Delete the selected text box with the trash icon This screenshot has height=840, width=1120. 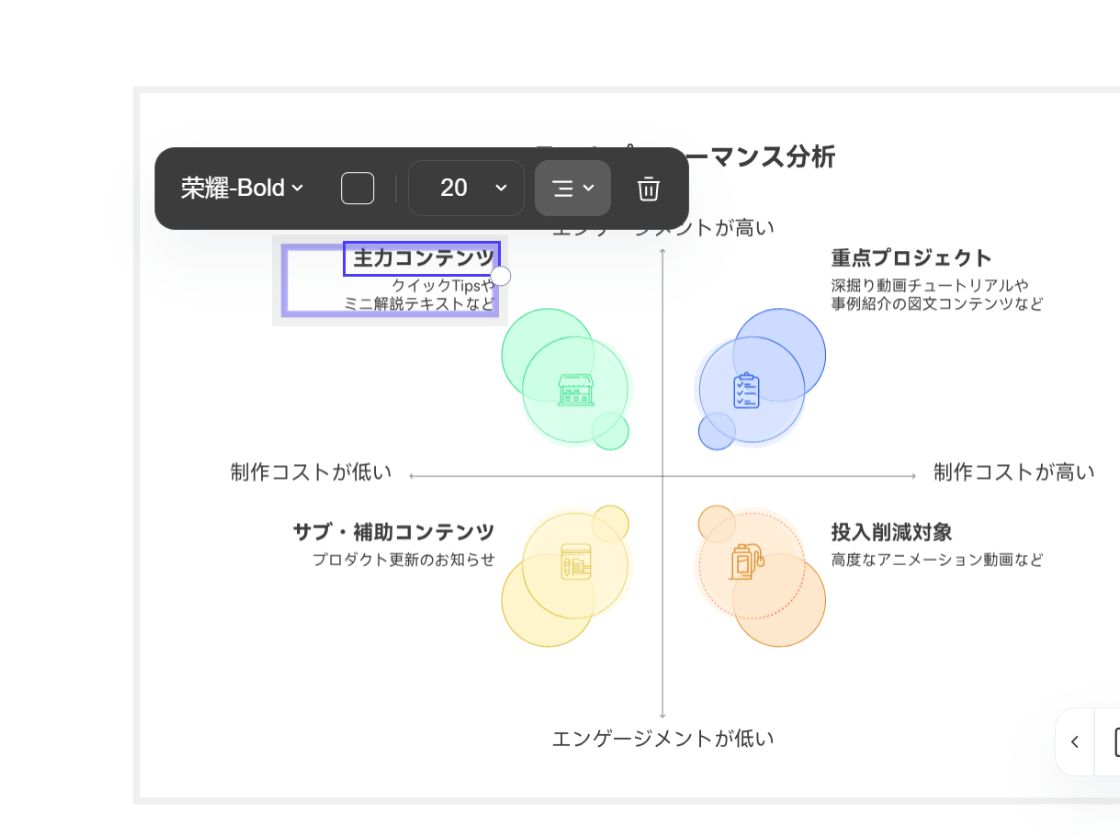pyautogui.click(x=648, y=188)
